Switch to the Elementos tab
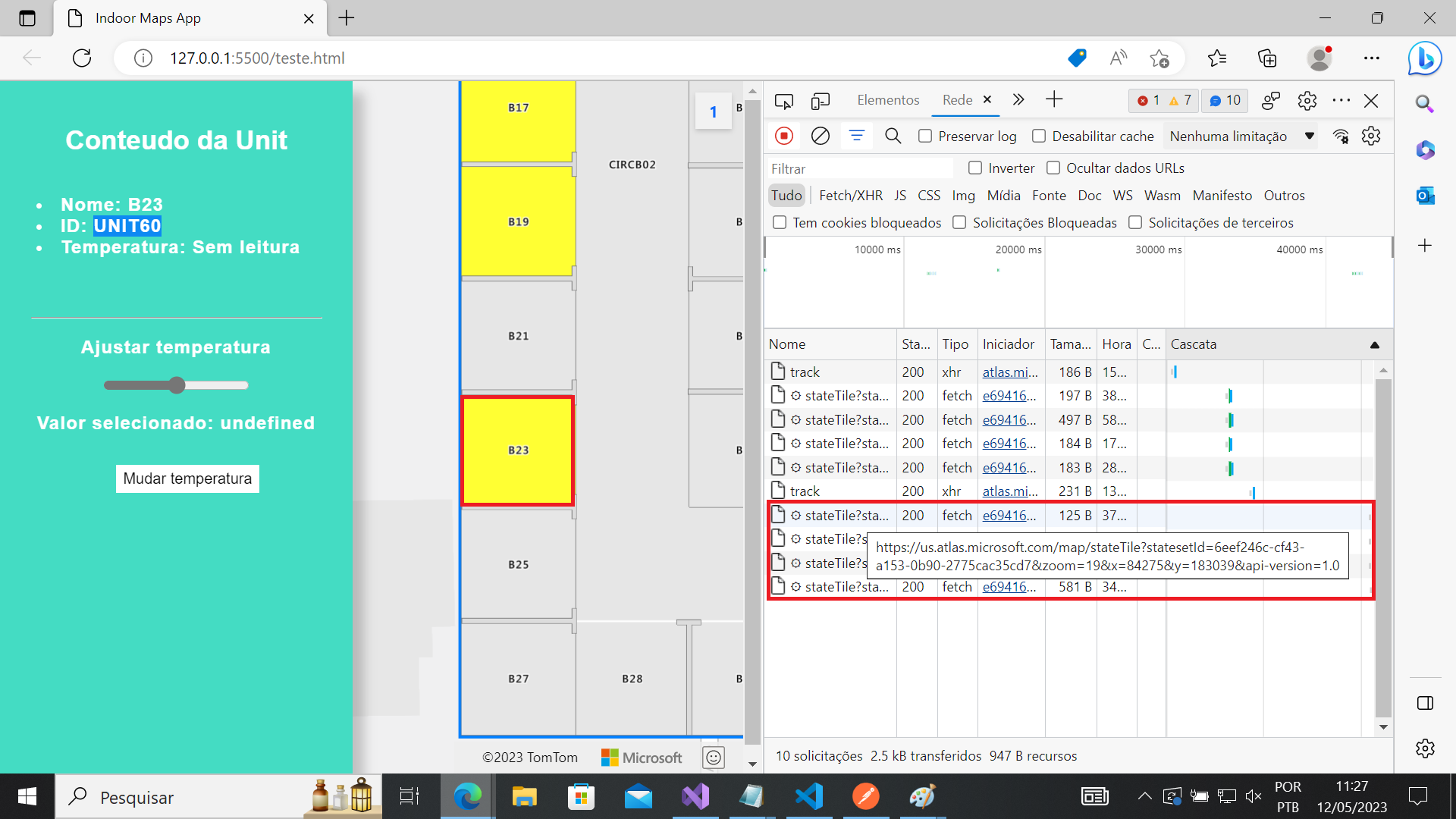1456x819 pixels. pos(888,100)
